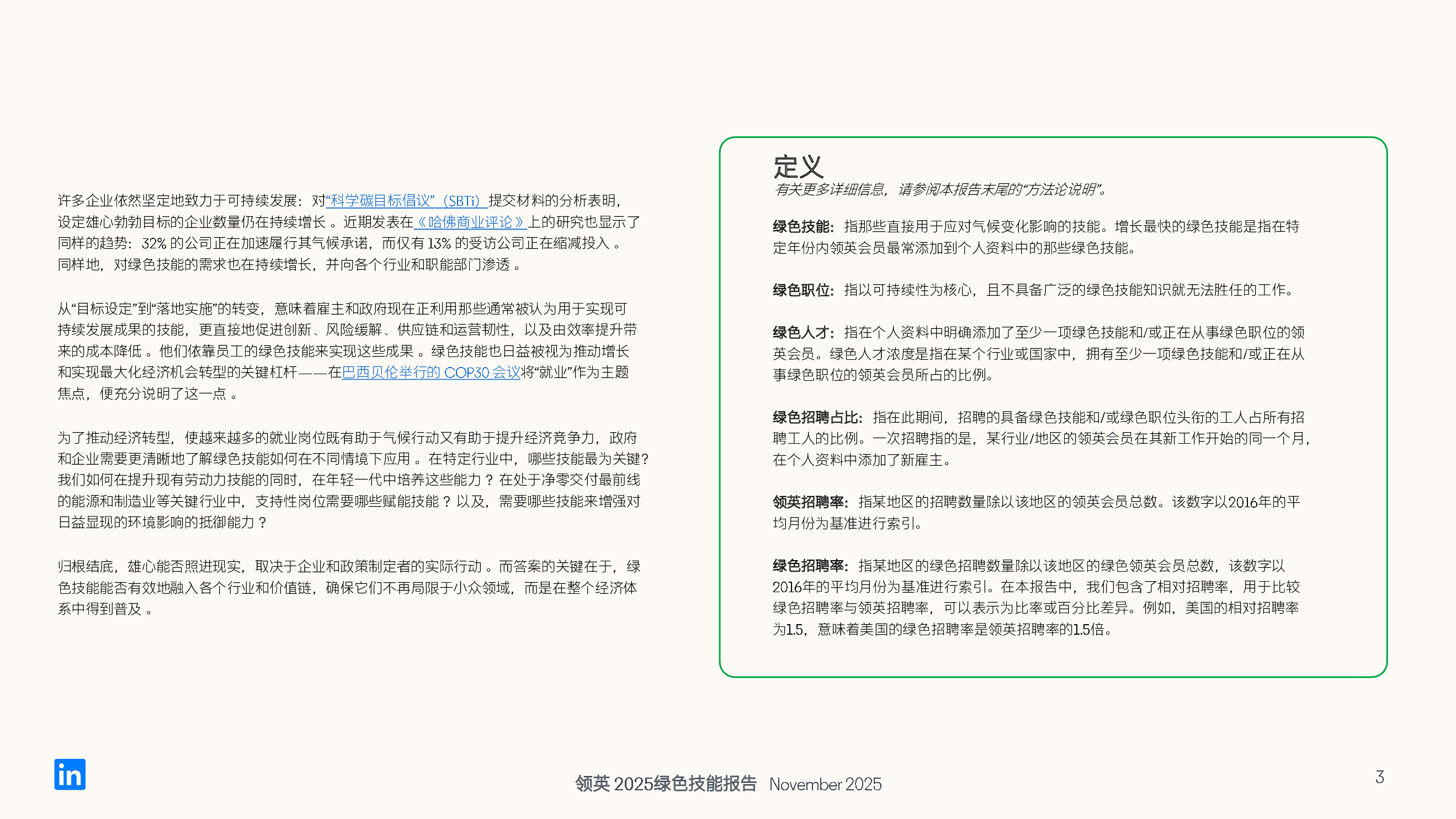
Task: Click the bold term 绿色招聘占比
Action: click(x=816, y=418)
